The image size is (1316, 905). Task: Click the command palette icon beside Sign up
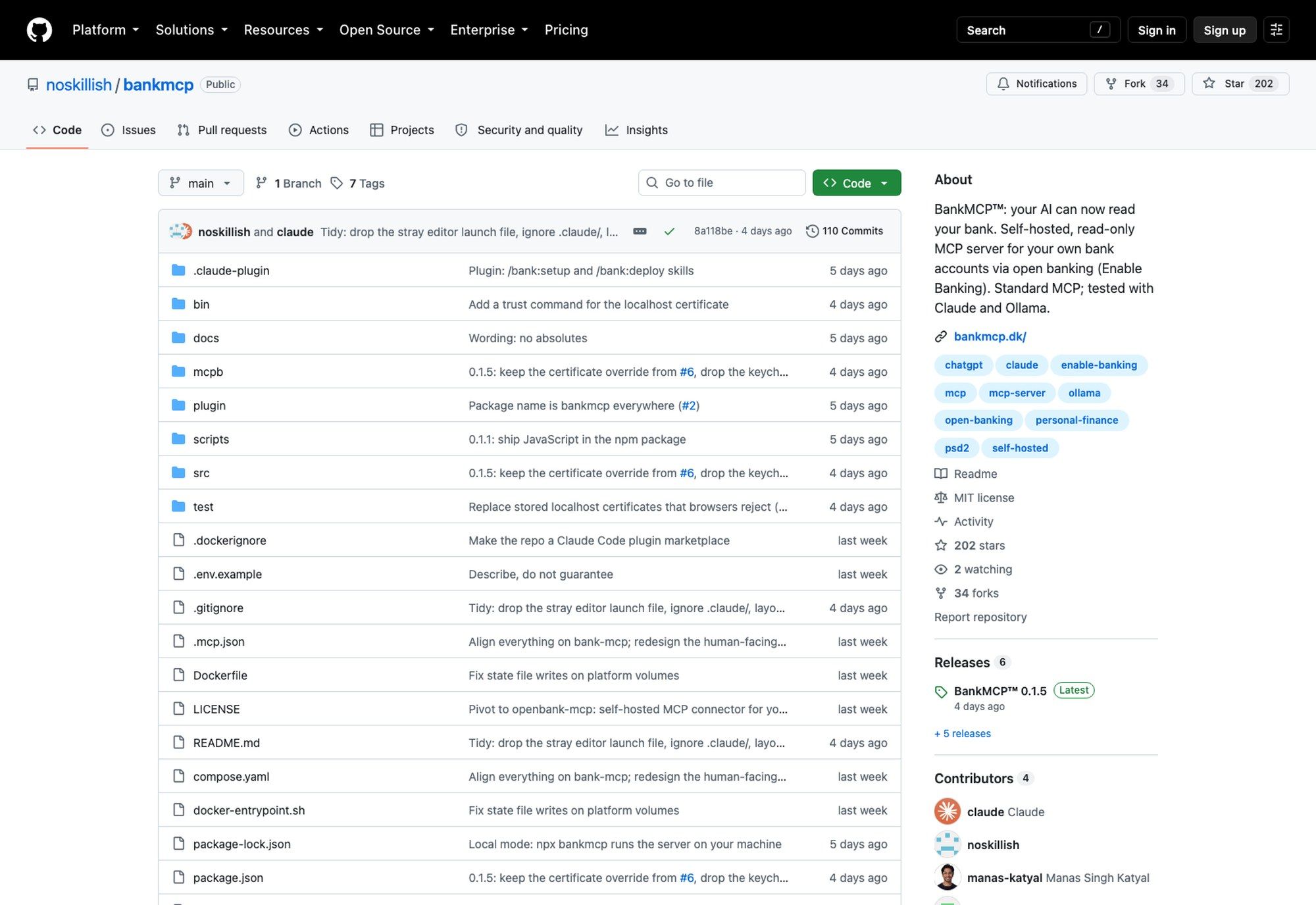[x=1277, y=30]
